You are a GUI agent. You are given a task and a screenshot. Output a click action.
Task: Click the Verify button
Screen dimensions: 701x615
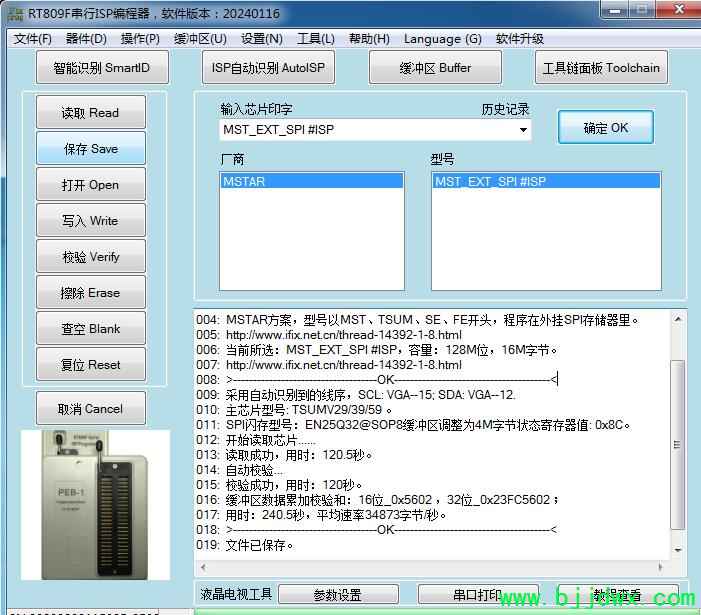(x=90, y=257)
